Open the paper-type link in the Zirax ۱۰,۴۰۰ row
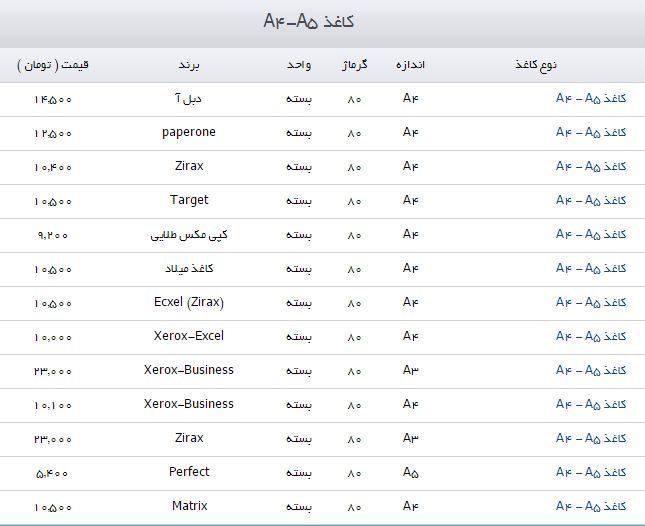The height and width of the screenshot is (526, 645). (591, 167)
